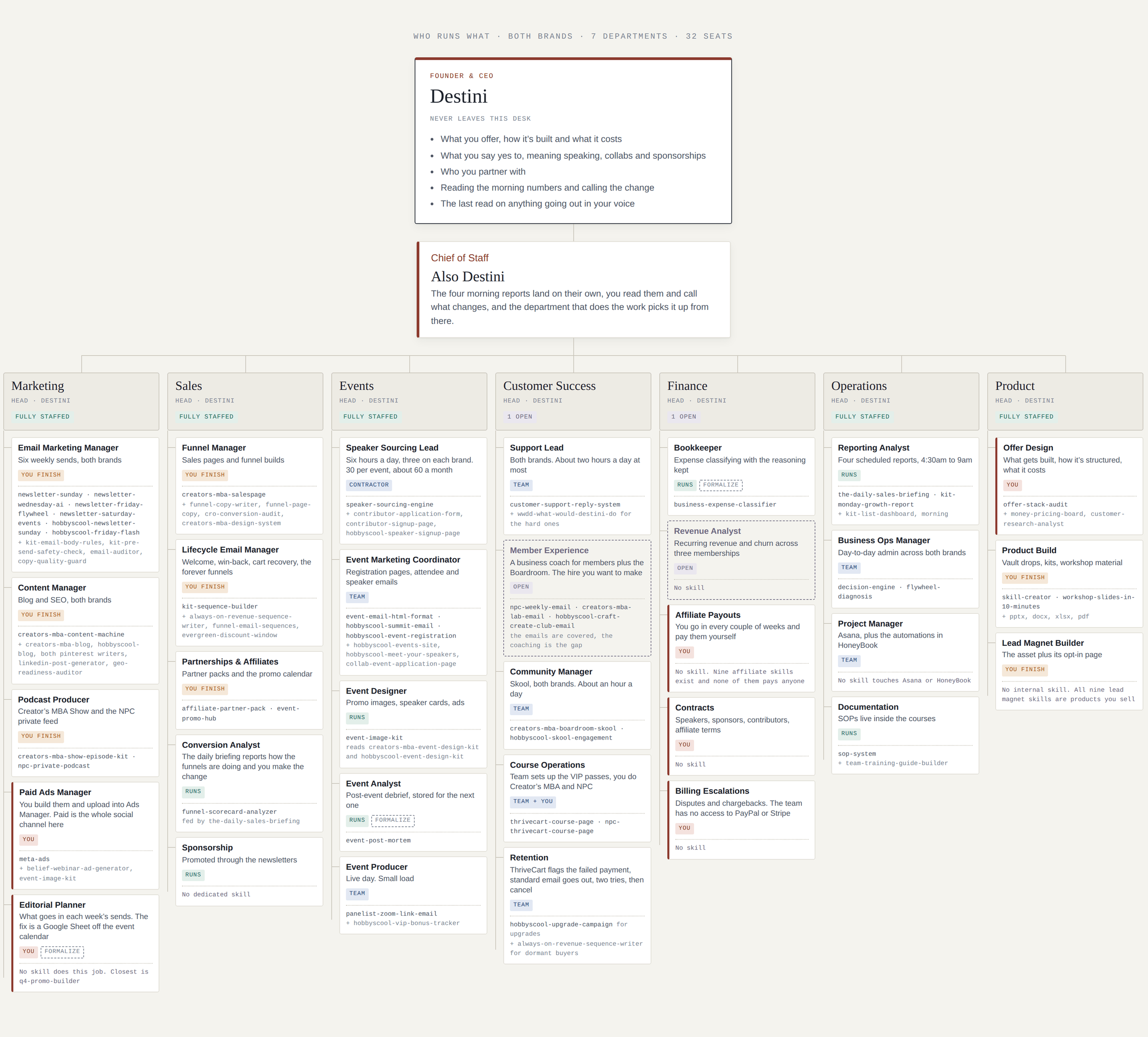Click the Reporting Analyst title

point(873,448)
